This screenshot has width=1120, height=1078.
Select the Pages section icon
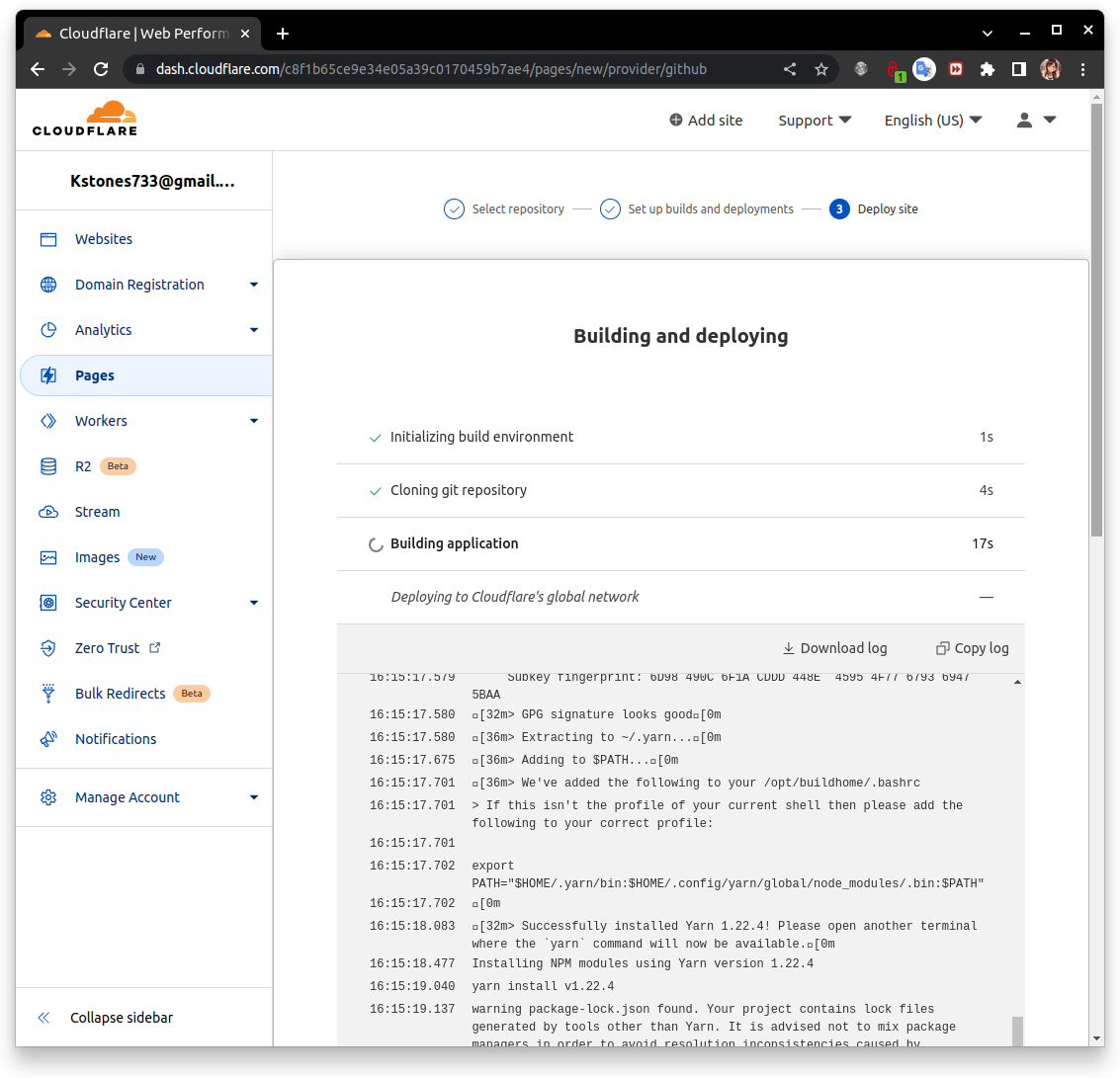pyautogui.click(x=48, y=374)
